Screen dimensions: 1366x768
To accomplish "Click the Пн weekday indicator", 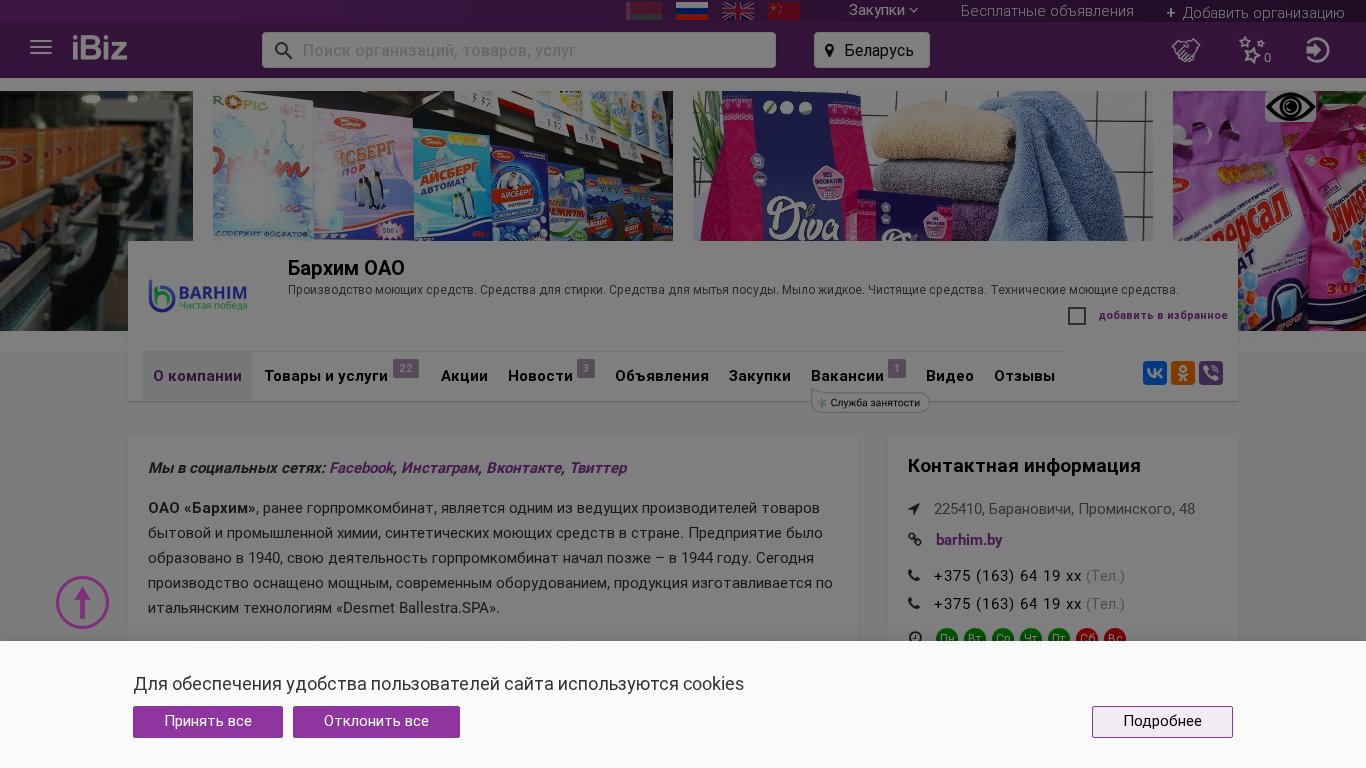I will pos(947,636).
